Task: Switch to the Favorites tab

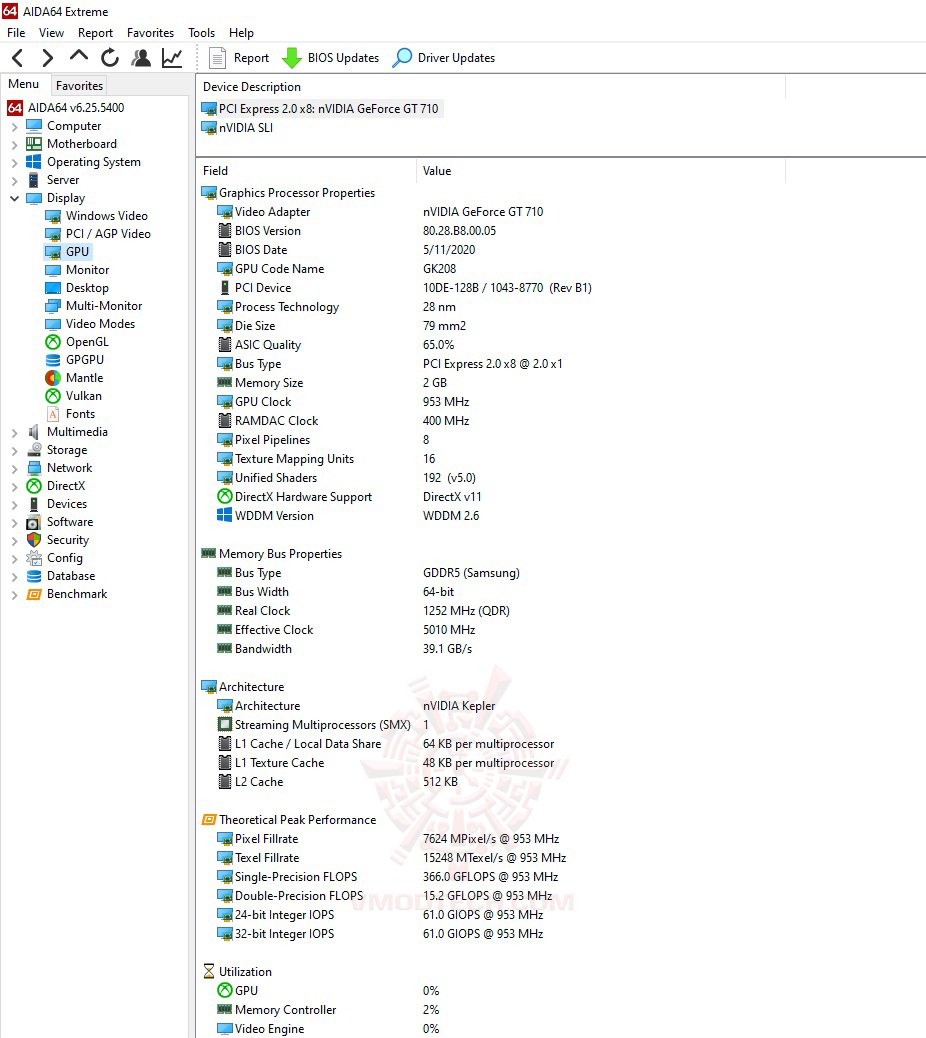Action: (x=78, y=86)
